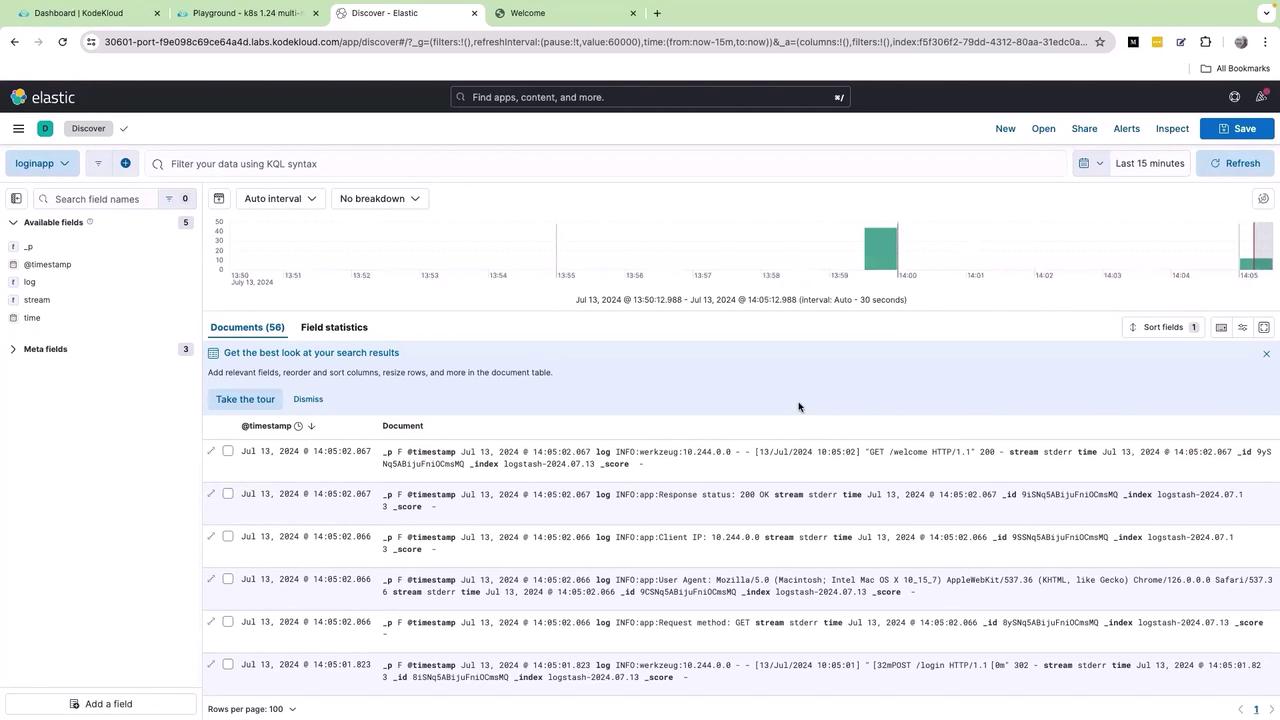Viewport: 1280px width, 720px height.
Task: Expand the Client IP log row
Action: [x=211, y=537]
